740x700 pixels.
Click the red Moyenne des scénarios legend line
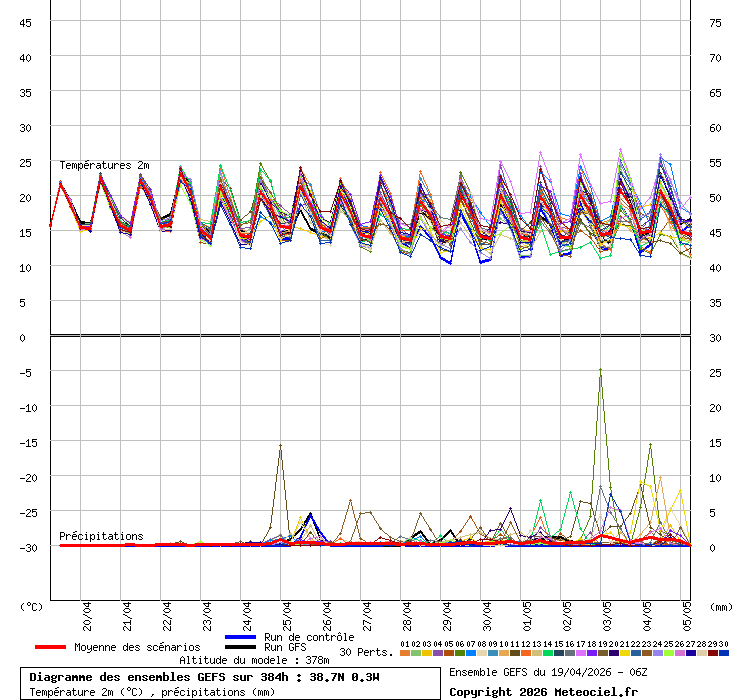(x=51, y=647)
